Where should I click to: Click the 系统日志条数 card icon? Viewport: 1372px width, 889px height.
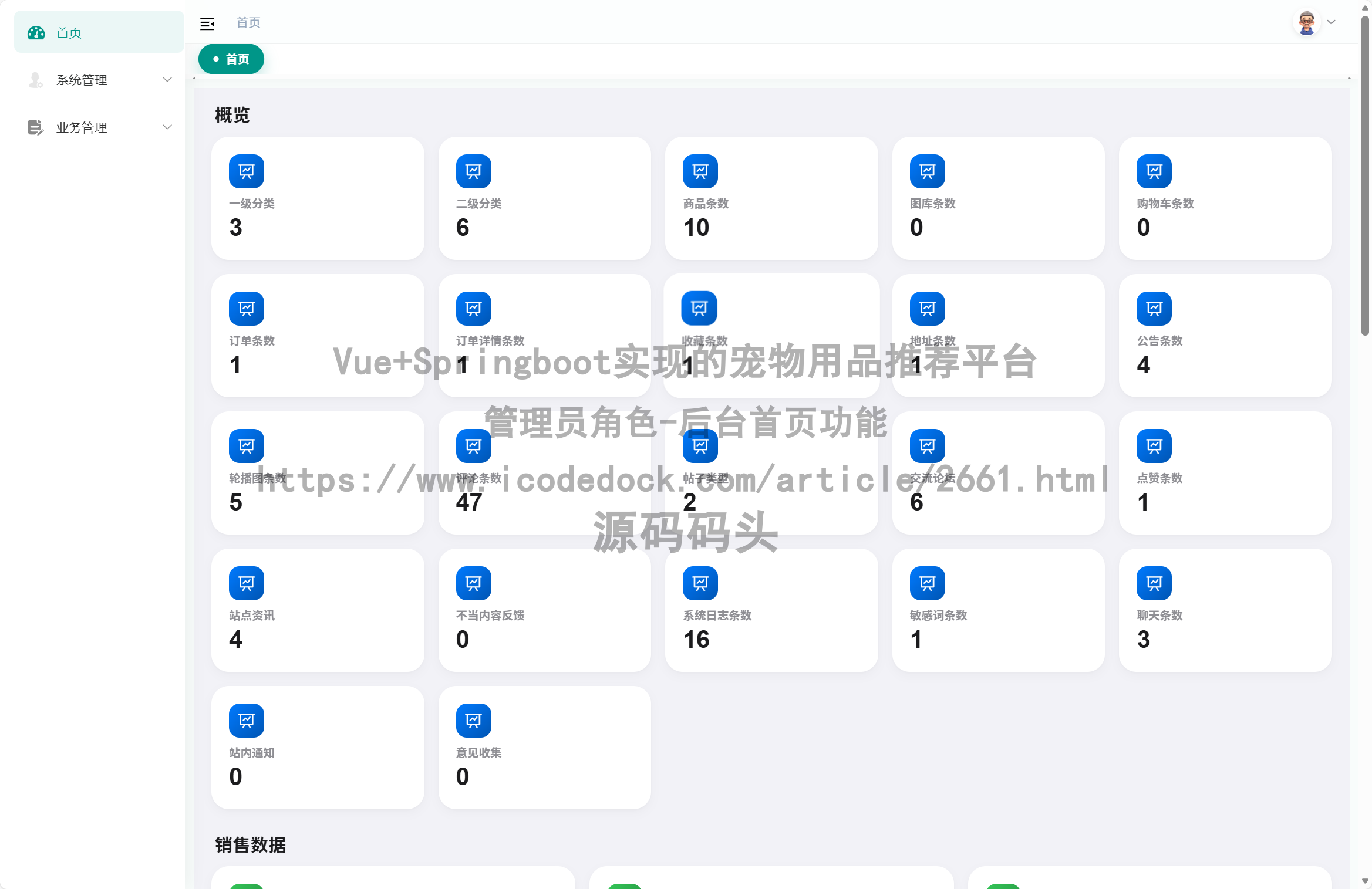(x=700, y=583)
